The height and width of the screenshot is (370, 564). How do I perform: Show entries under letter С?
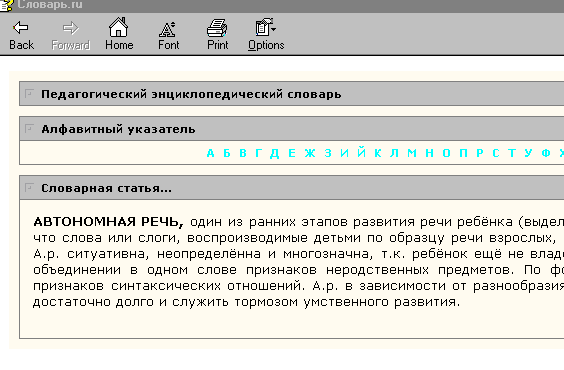tap(496, 153)
